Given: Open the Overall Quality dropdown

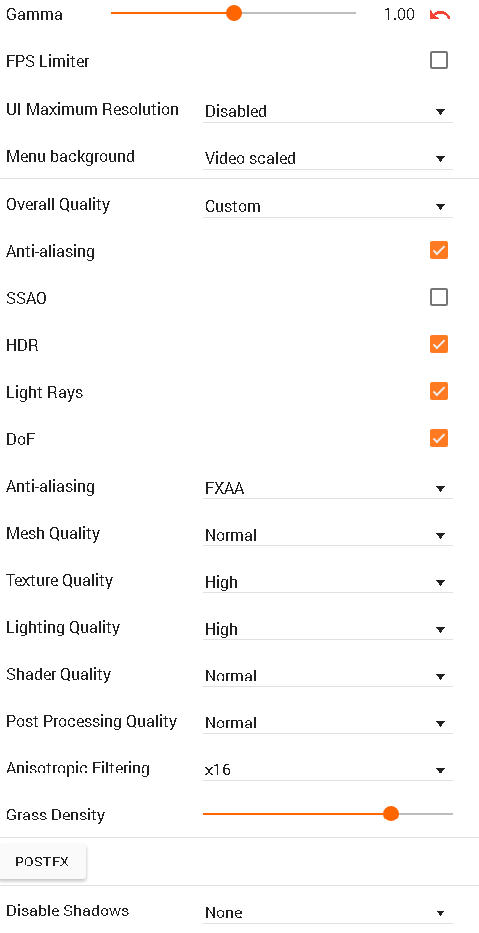Looking at the screenshot, I should [x=328, y=206].
